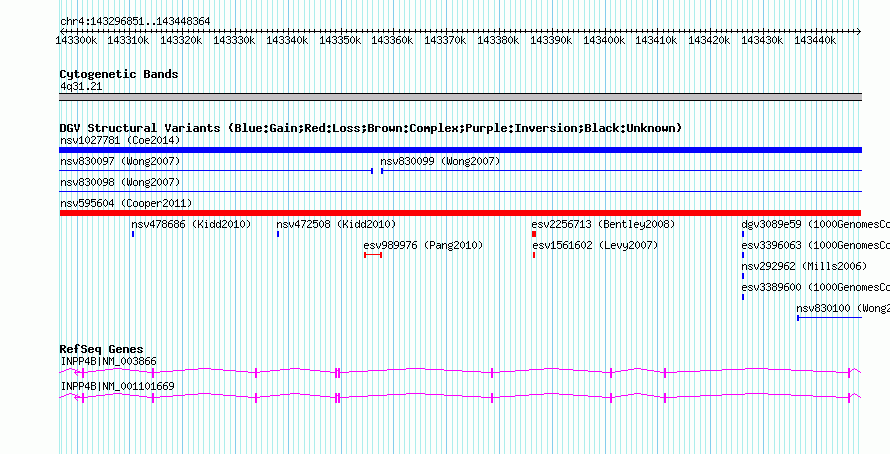Click the nsv1027781 (Coe2014) blue gain bar
The image size is (890, 454).
click(460, 150)
